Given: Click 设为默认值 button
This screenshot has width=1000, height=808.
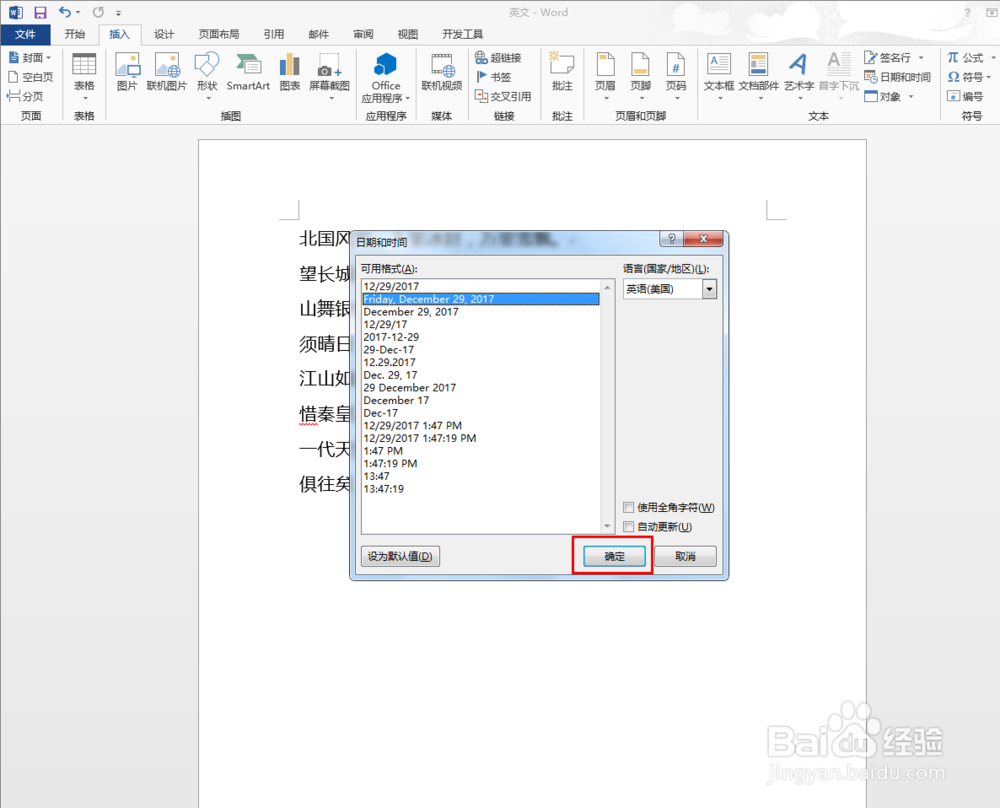Looking at the screenshot, I should point(400,556).
